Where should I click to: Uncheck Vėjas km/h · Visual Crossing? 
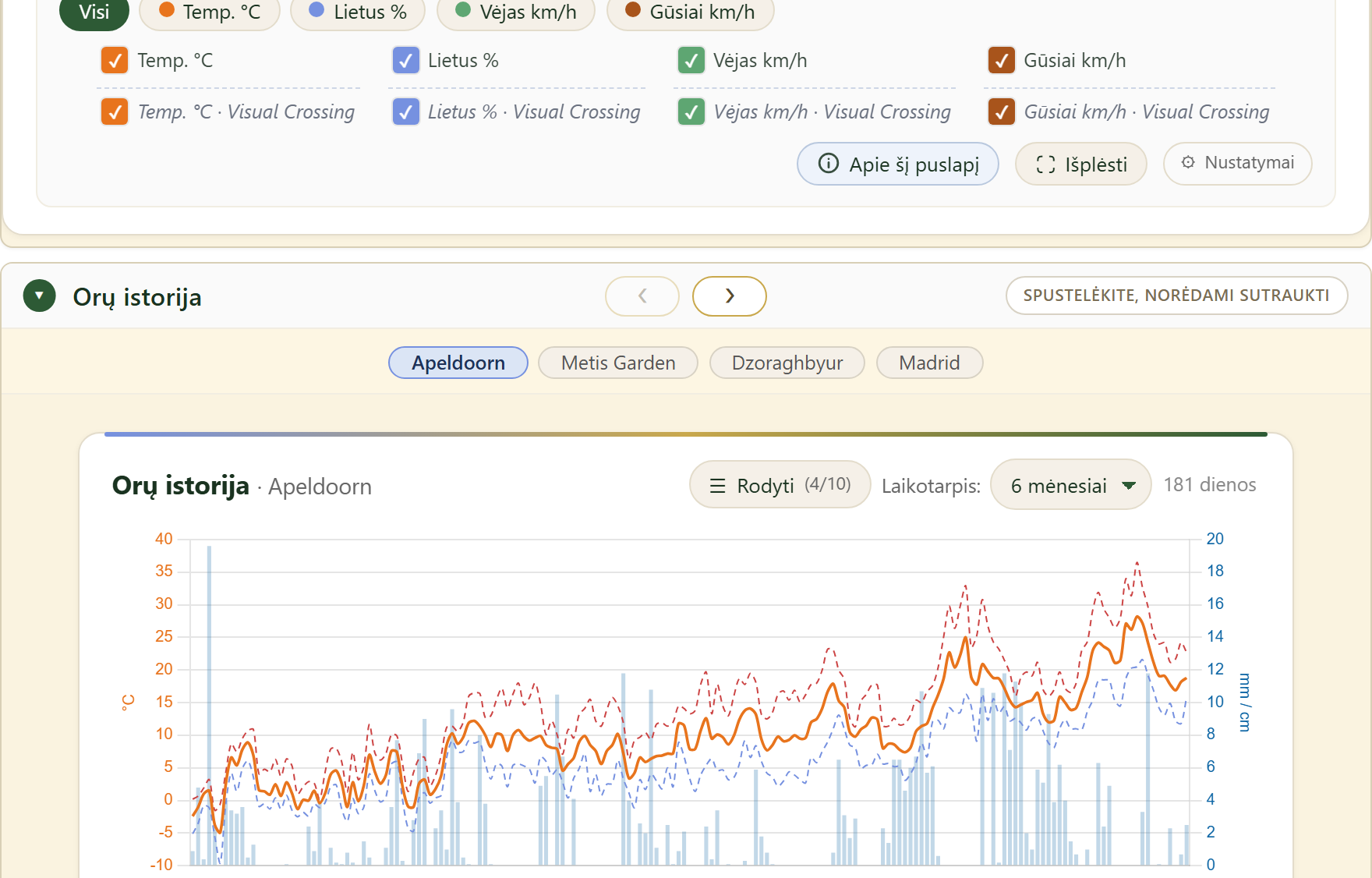click(x=691, y=112)
